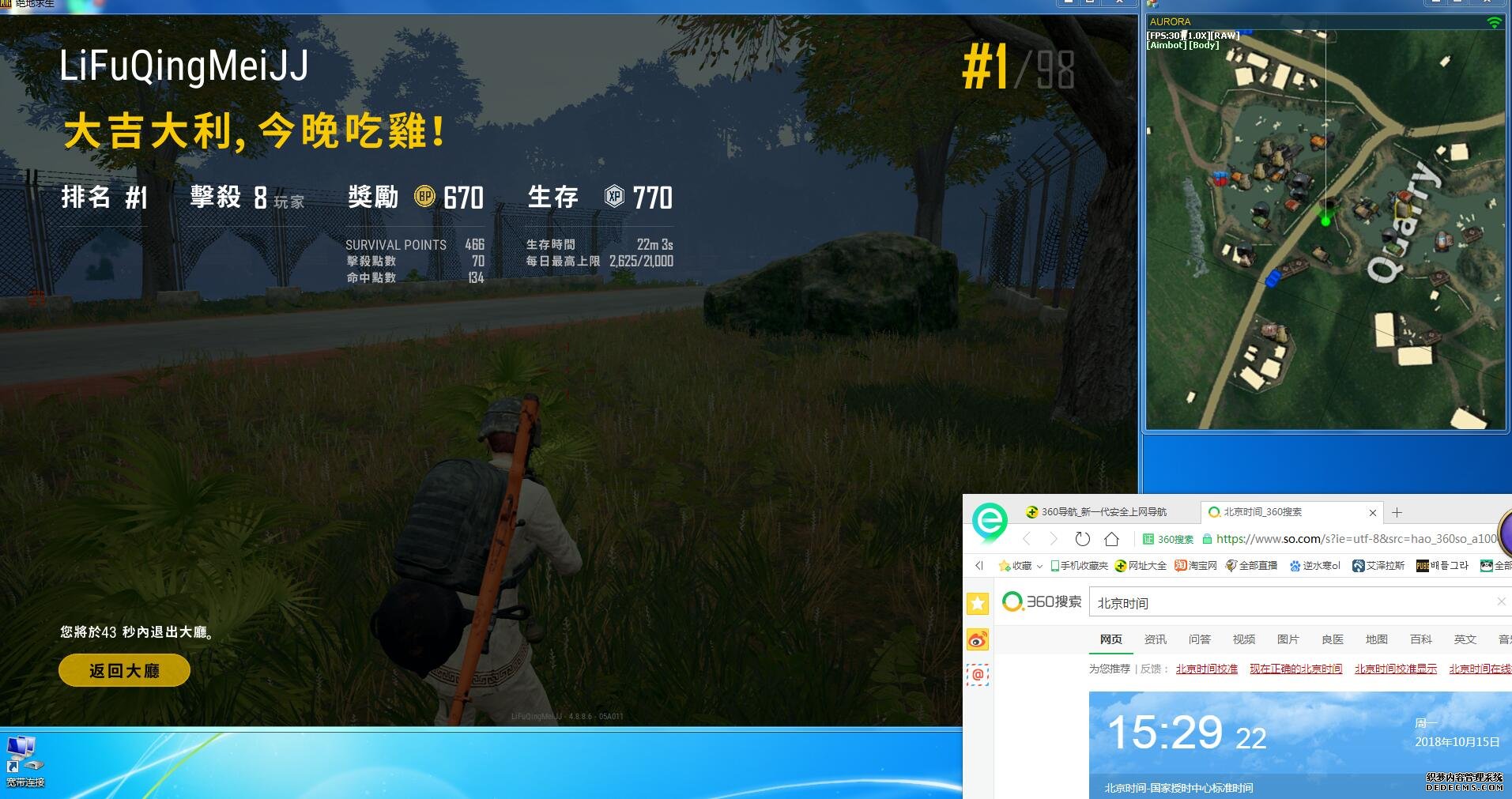Click the blue vehicle marker on the map

point(1272,278)
